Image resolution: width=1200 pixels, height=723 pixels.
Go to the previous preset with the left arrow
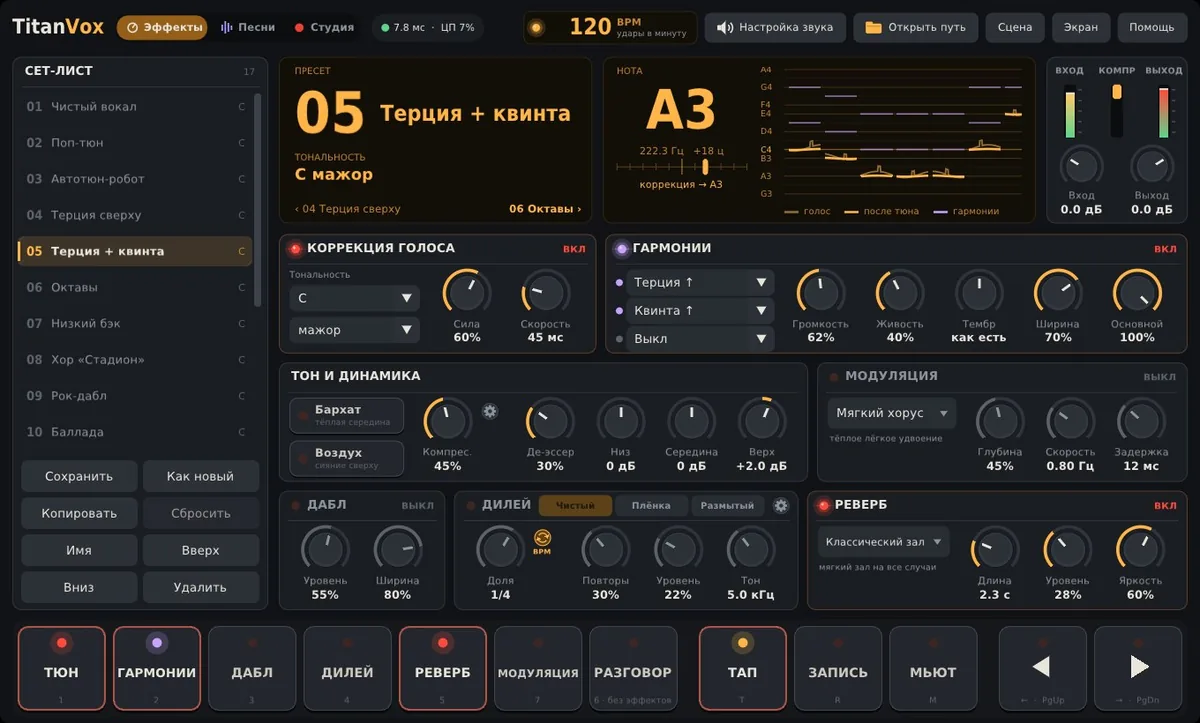point(1041,668)
